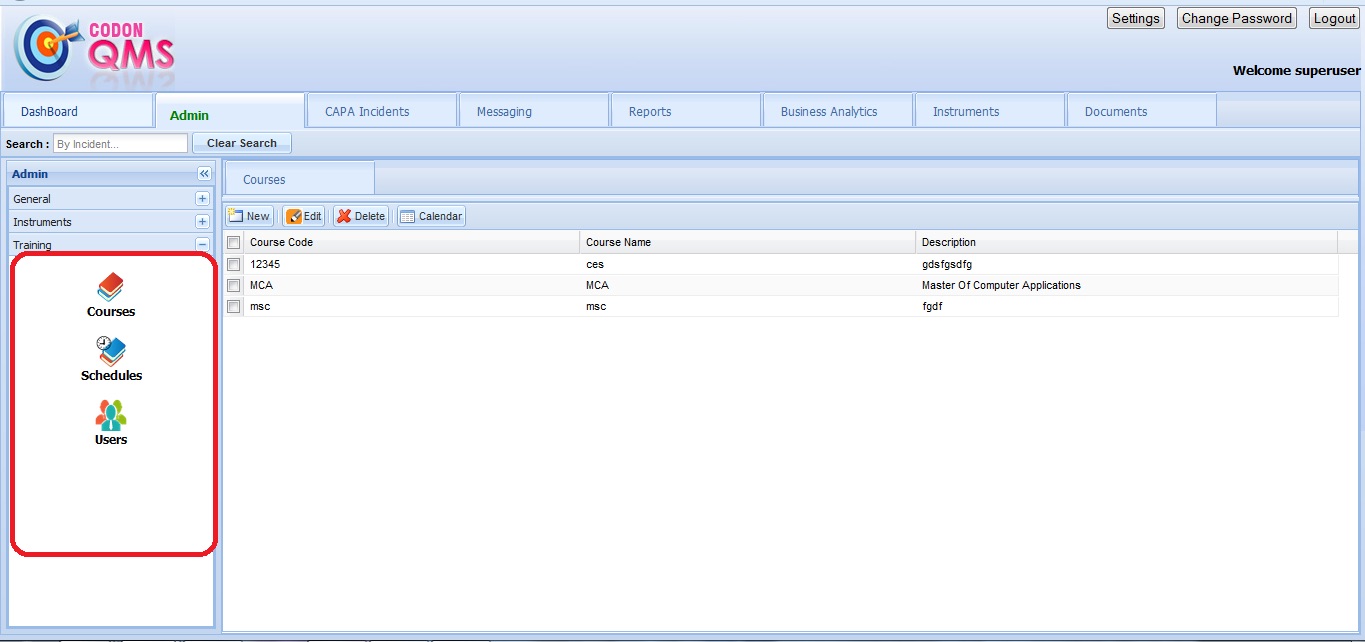The height and width of the screenshot is (642, 1365).
Task: Collapse the Training section
Action: (202, 245)
